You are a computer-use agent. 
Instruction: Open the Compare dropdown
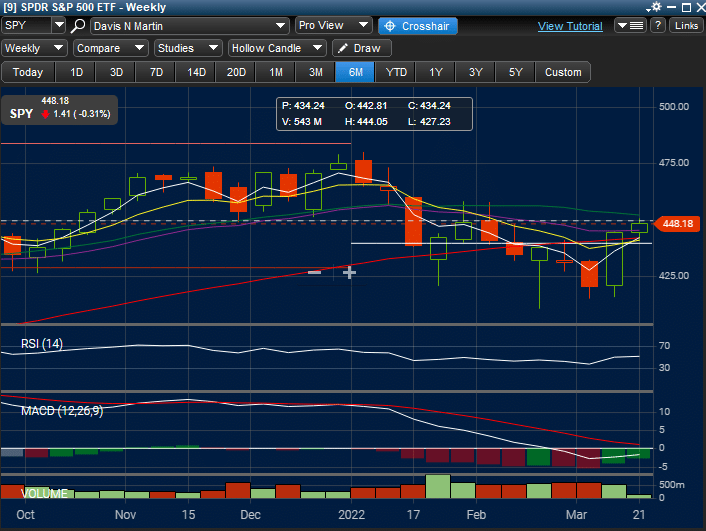(111, 48)
